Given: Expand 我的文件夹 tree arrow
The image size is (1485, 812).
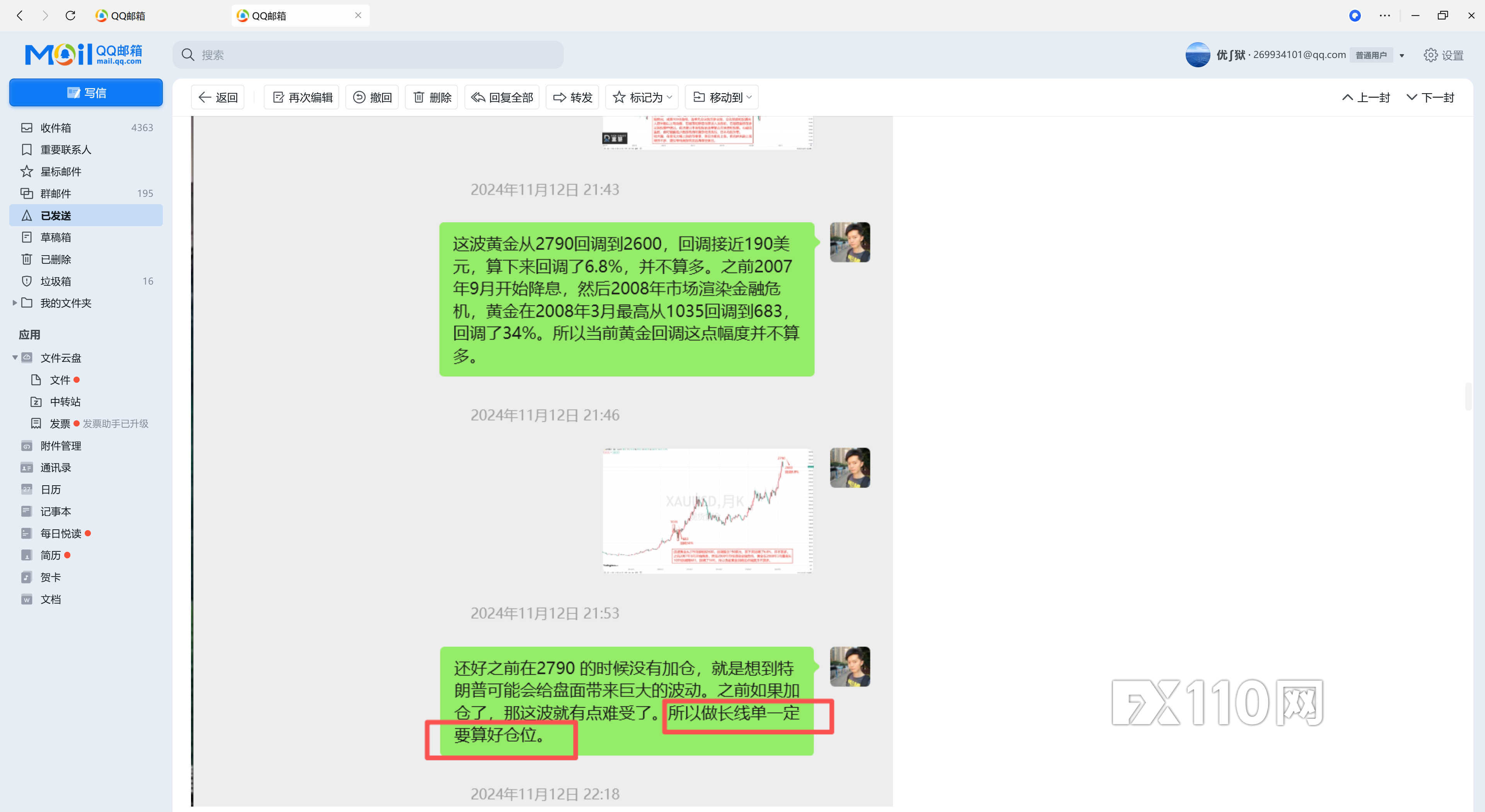Looking at the screenshot, I should (x=14, y=302).
